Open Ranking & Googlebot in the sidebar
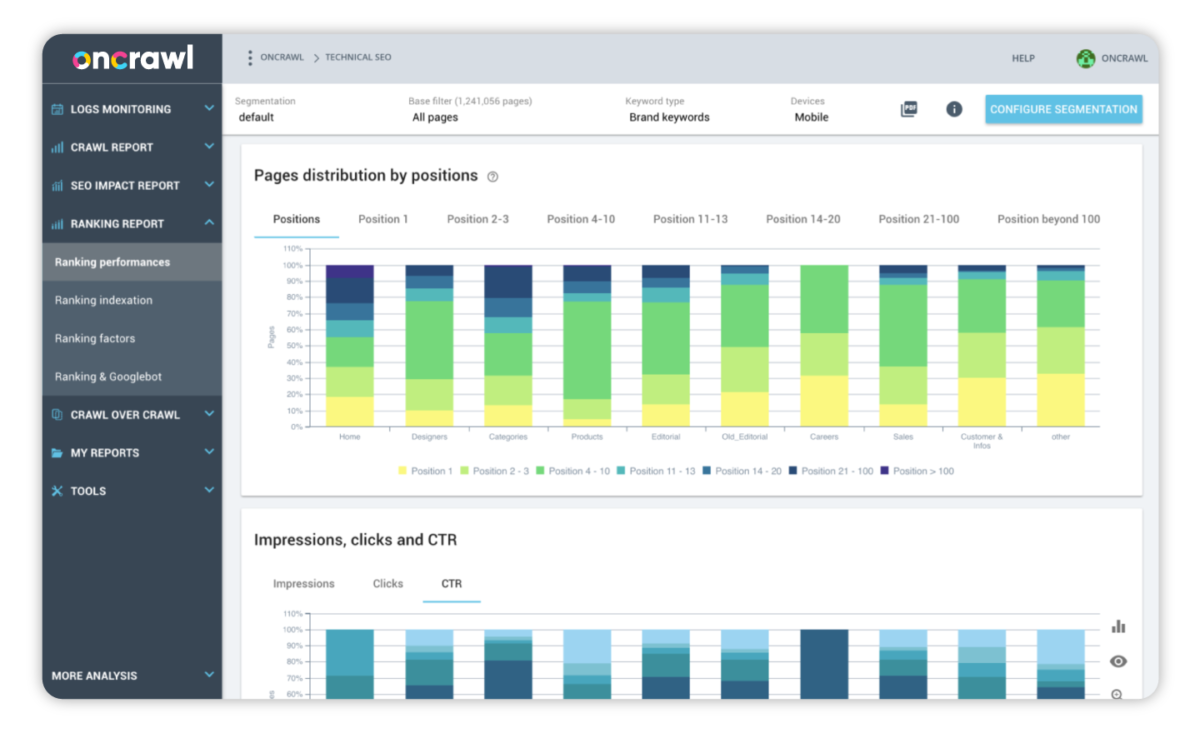The image size is (1200, 733). pyautogui.click(x=132, y=376)
